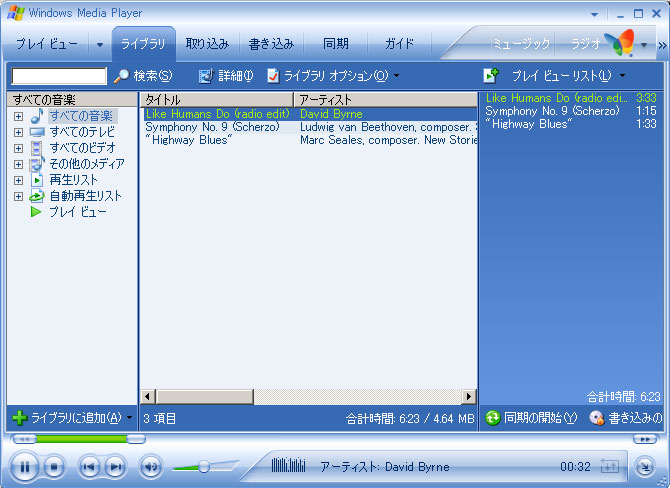This screenshot has height=488, width=670.
Task: Click the audio visualization bars icon
Action: tap(288, 465)
